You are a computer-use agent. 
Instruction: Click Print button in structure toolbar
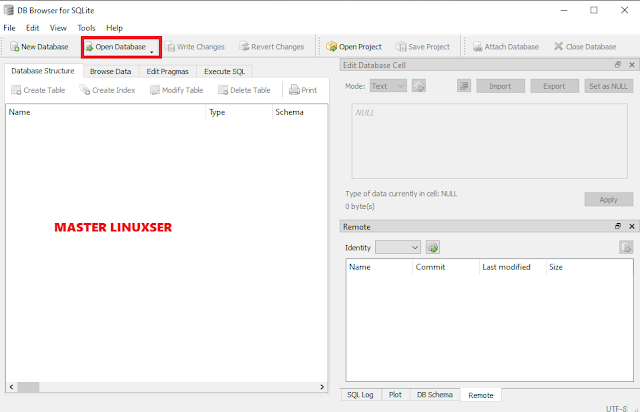click(x=303, y=90)
